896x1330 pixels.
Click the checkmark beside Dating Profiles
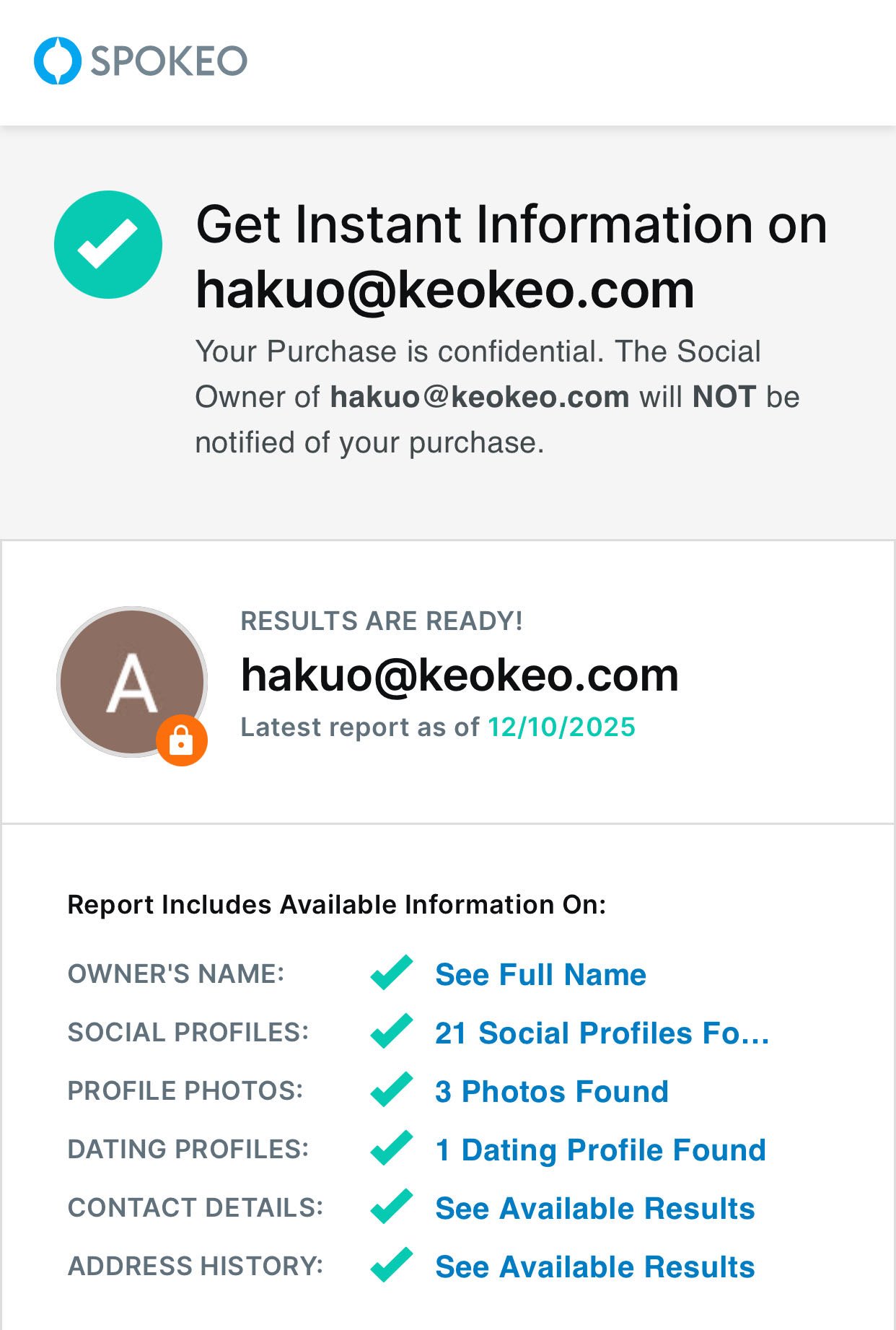(392, 1148)
